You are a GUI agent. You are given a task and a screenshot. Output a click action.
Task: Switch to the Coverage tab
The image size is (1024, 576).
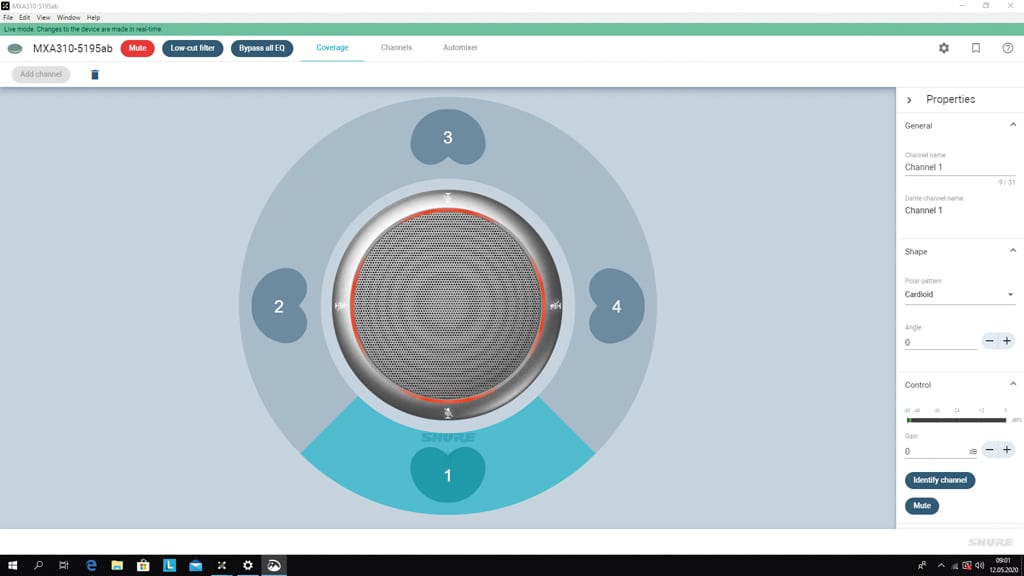point(332,48)
